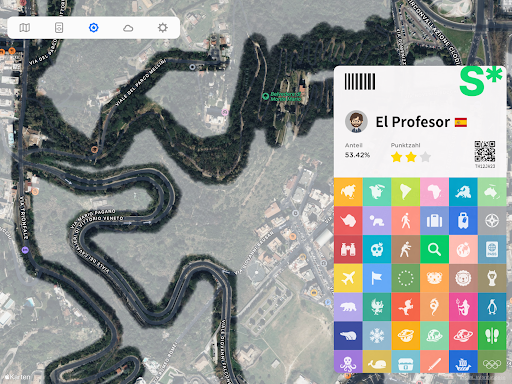Click the Anteil 53.42% value
512x384 pixels.
point(357,155)
